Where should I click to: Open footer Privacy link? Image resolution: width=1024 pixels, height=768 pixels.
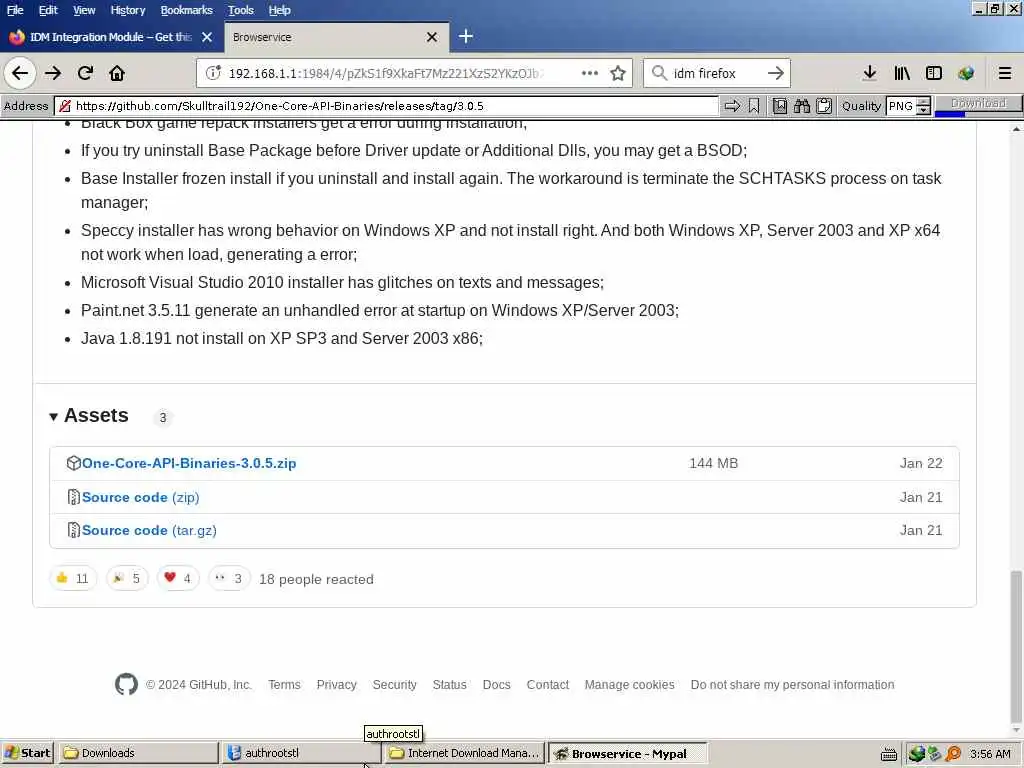pyautogui.click(x=336, y=684)
